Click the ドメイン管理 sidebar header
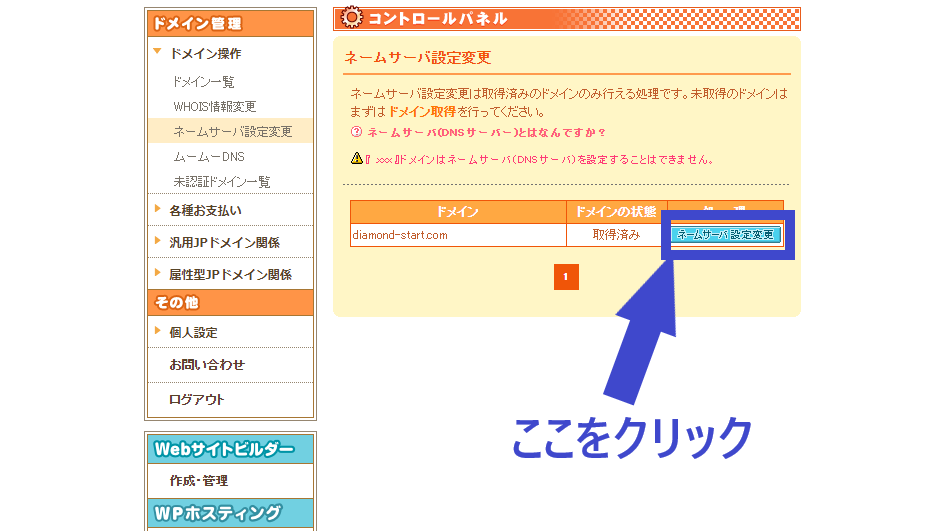Image resolution: width=945 pixels, height=531 pixels. 230,24
